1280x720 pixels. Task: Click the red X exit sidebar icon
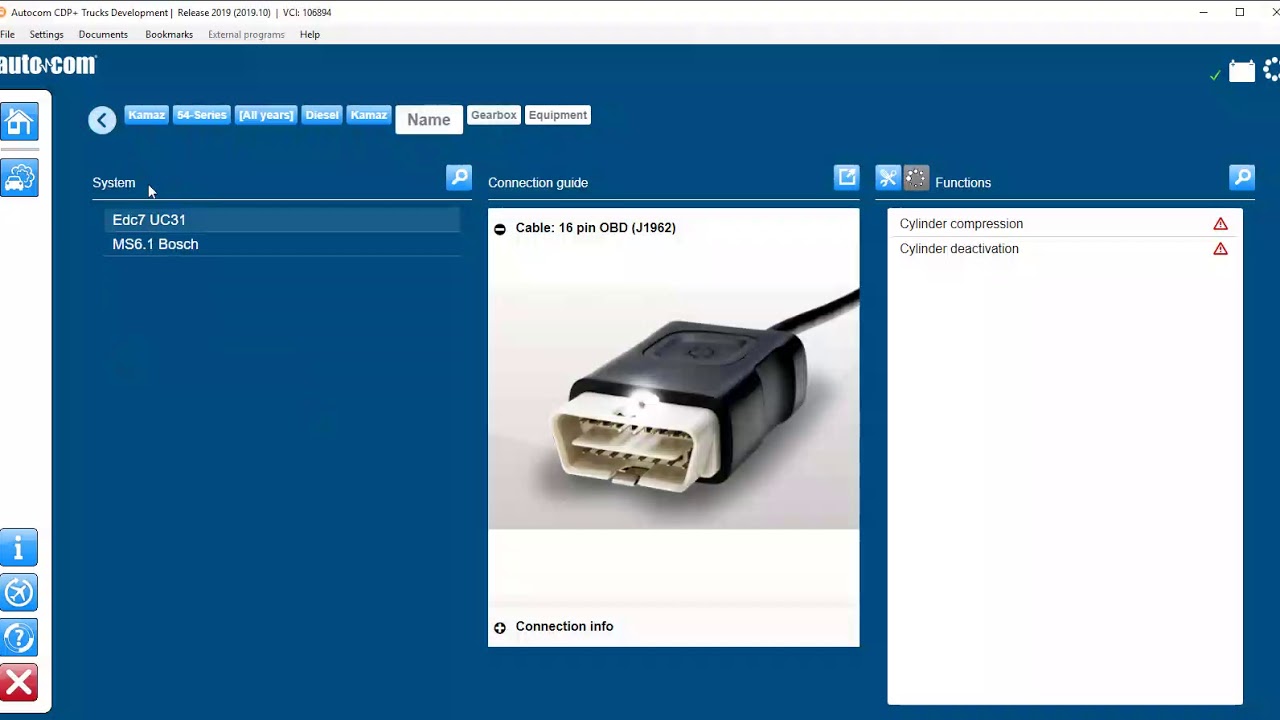pyautogui.click(x=19, y=683)
